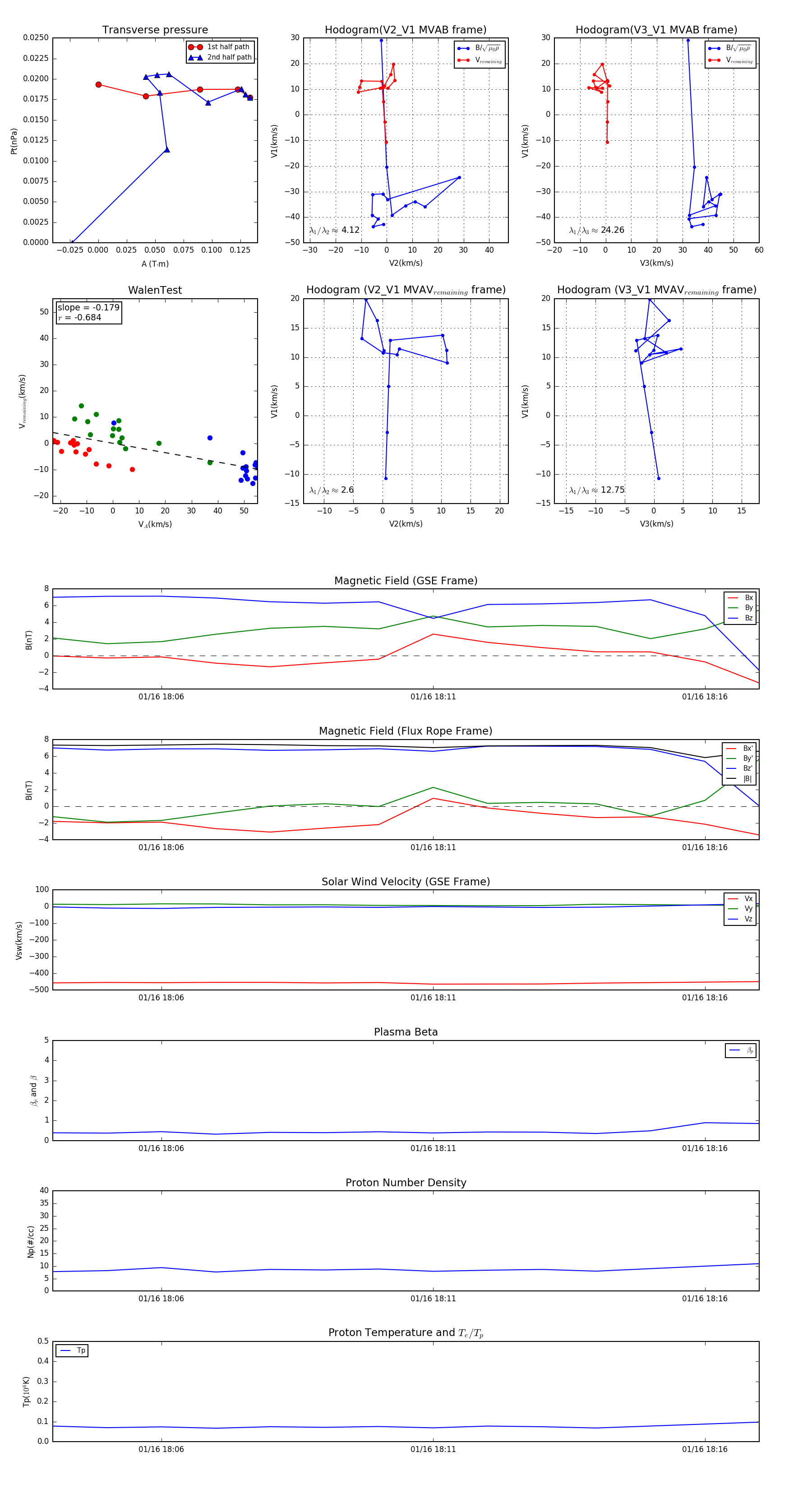Click 'Hodogram (V2_V1 MVAV remaining frame)' title
This screenshot has height=1489, width=812.
(406, 290)
